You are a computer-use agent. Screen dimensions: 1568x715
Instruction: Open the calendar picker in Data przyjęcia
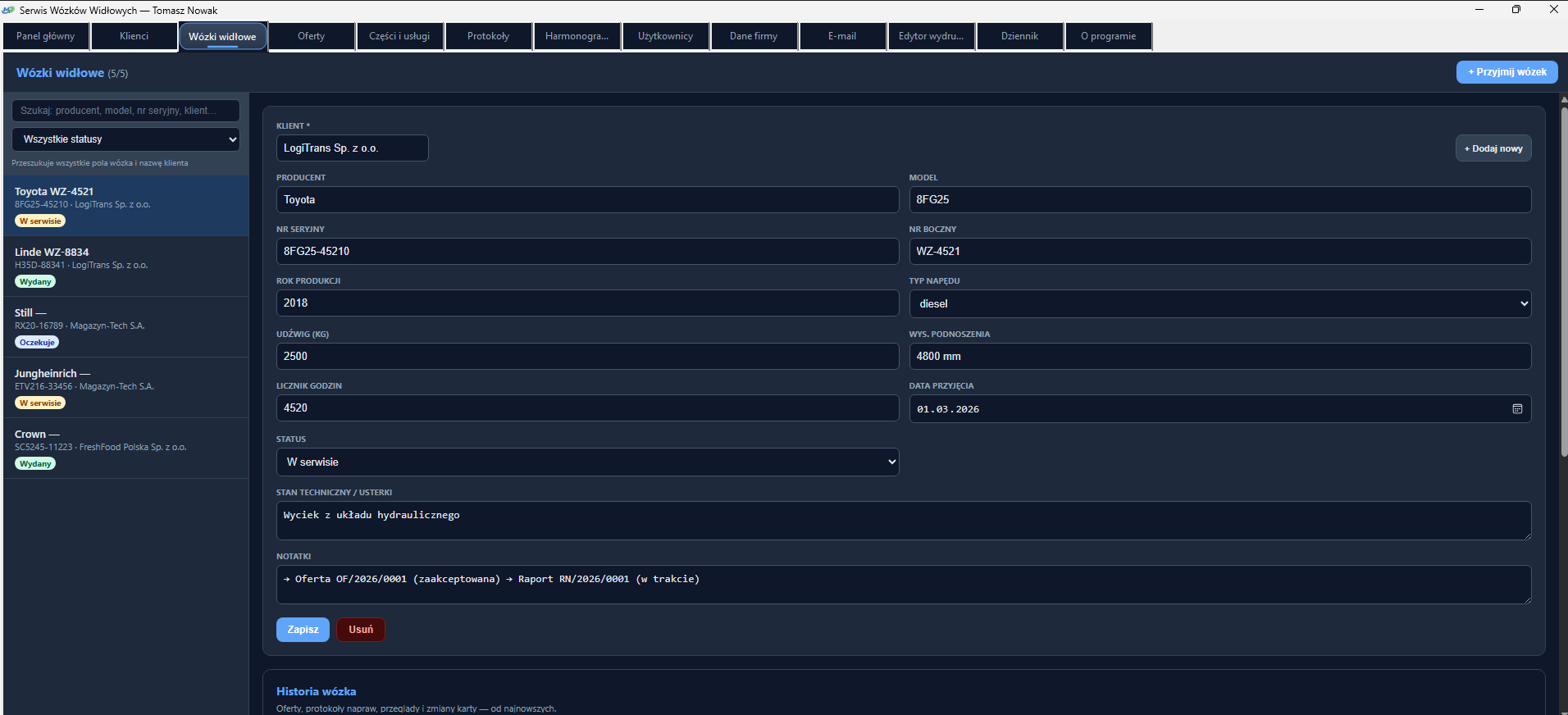click(x=1517, y=409)
